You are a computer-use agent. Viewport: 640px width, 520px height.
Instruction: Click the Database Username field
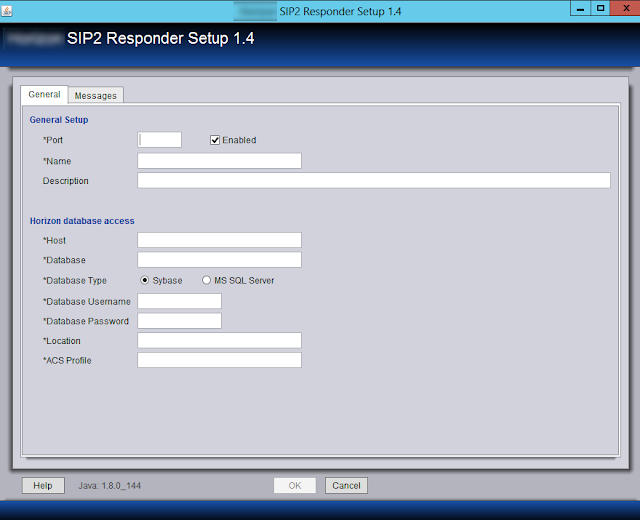pos(180,301)
